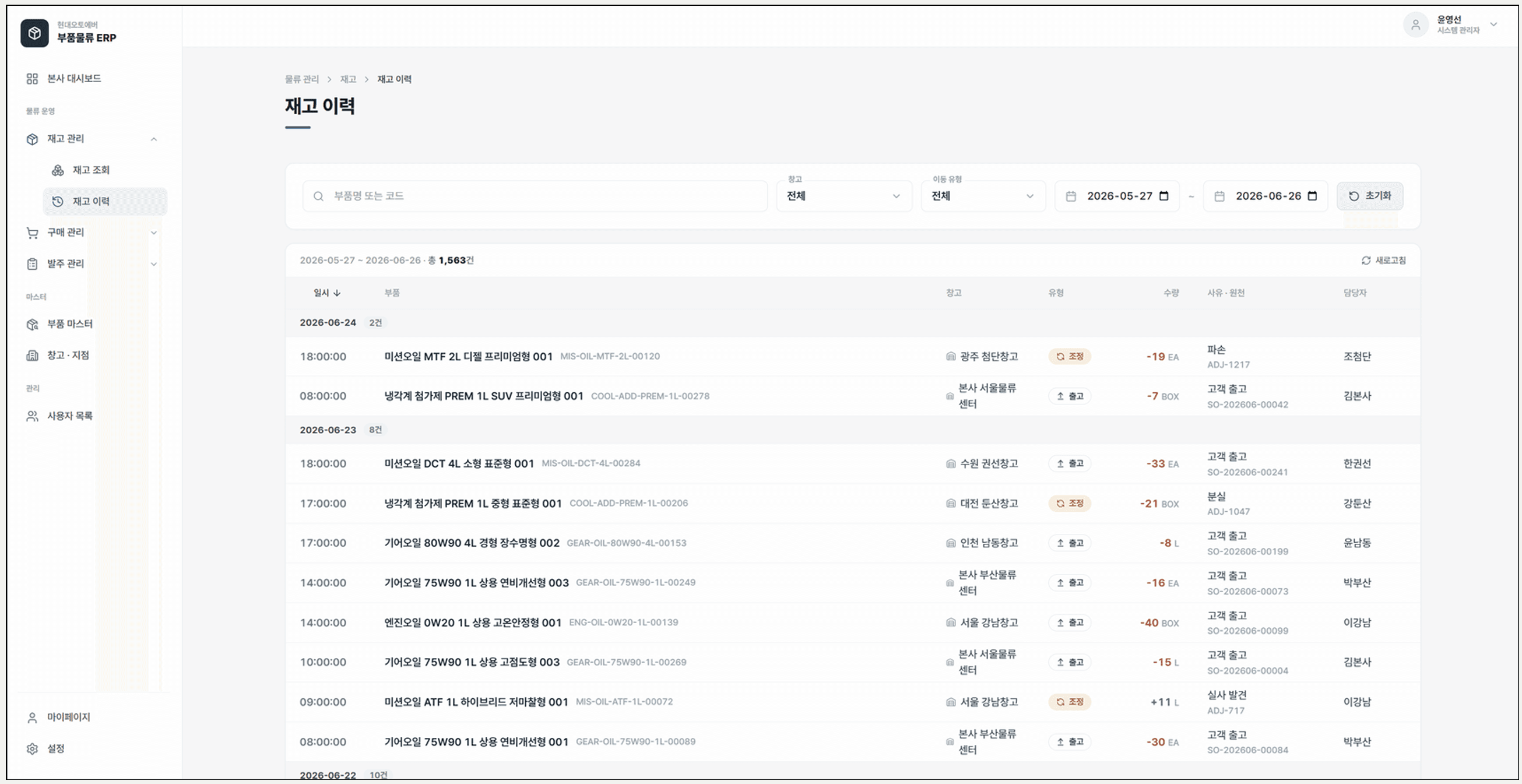
Task: Sort by the 일시 column header
Action: (327, 293)
